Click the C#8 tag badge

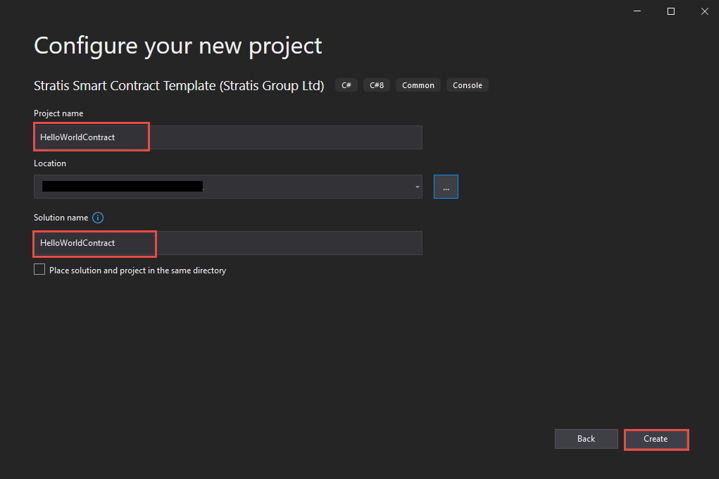pos(377,86)
